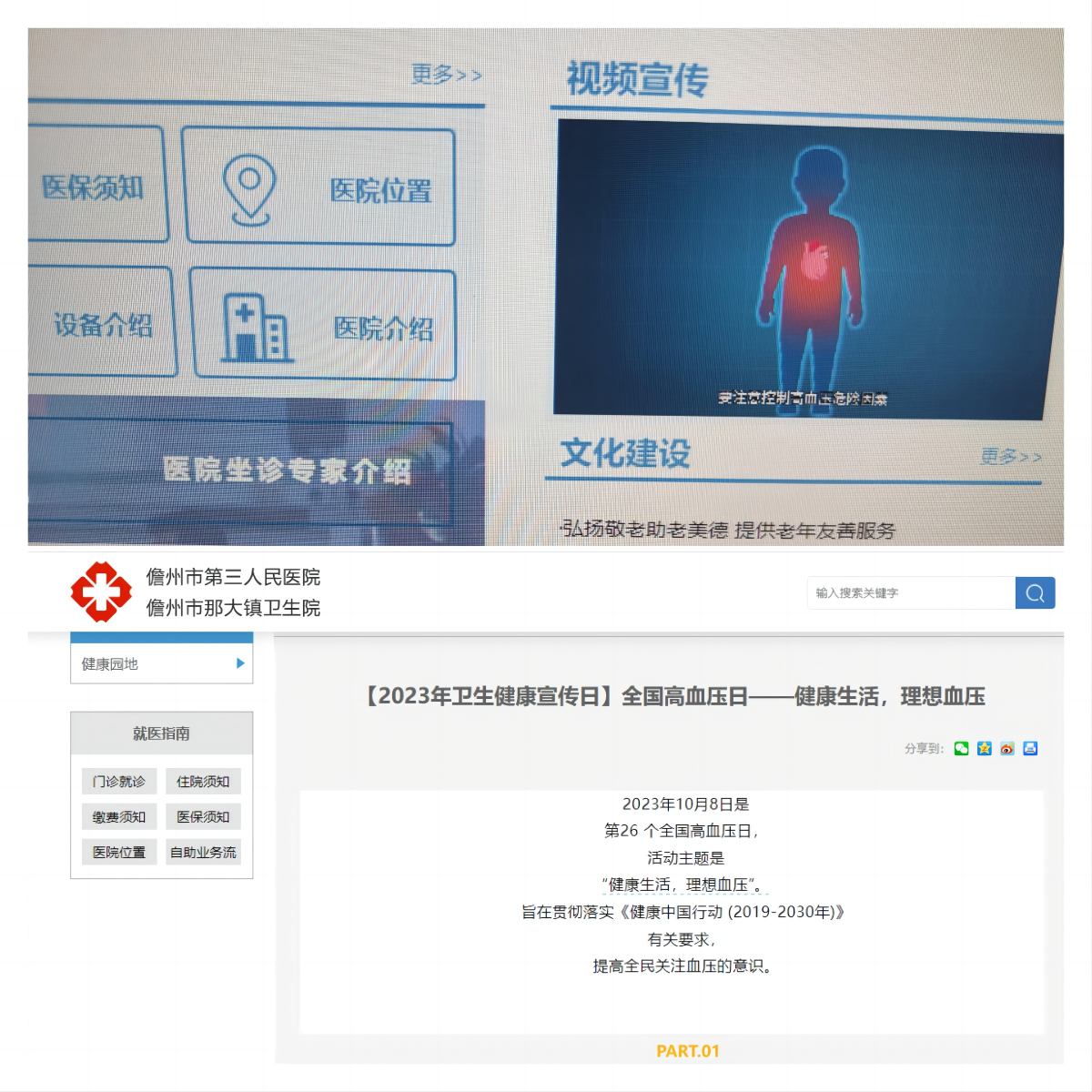Click the 2023年10月8日是 line
The width and height of the screenshot is (1092, 1092).
(685, 804)
